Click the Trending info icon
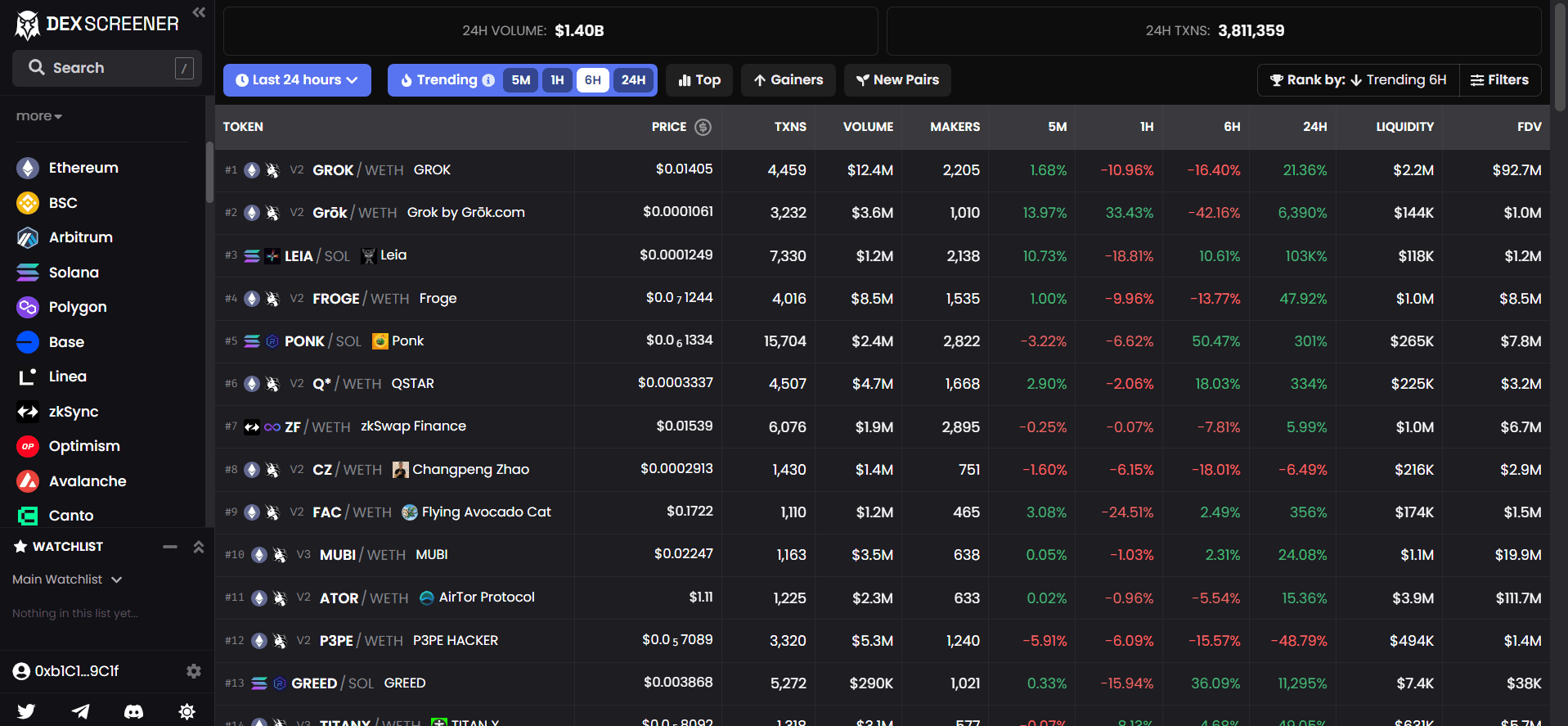The image size is (1568, 726). [x=488, y=80]
